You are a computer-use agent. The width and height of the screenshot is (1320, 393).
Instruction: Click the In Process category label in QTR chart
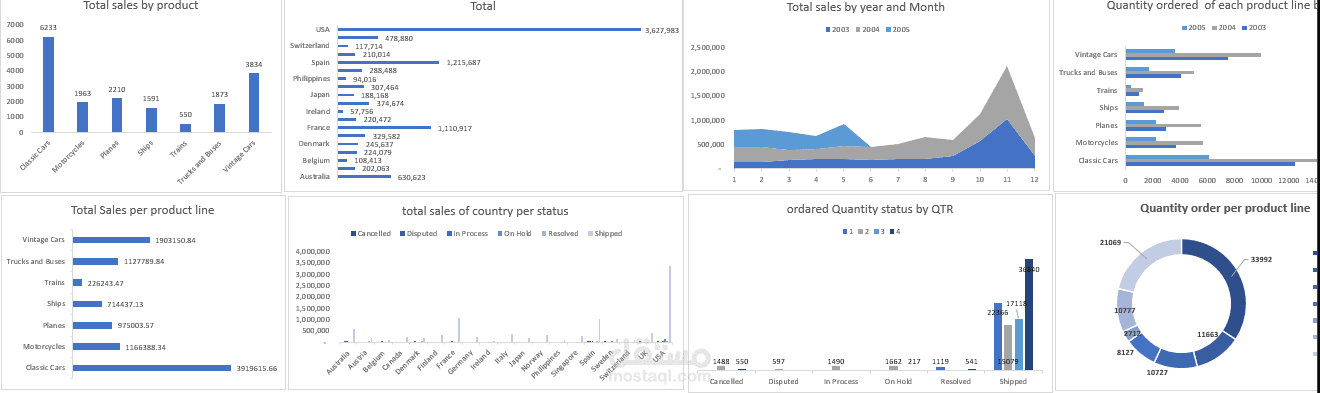[x=842, y=381]
